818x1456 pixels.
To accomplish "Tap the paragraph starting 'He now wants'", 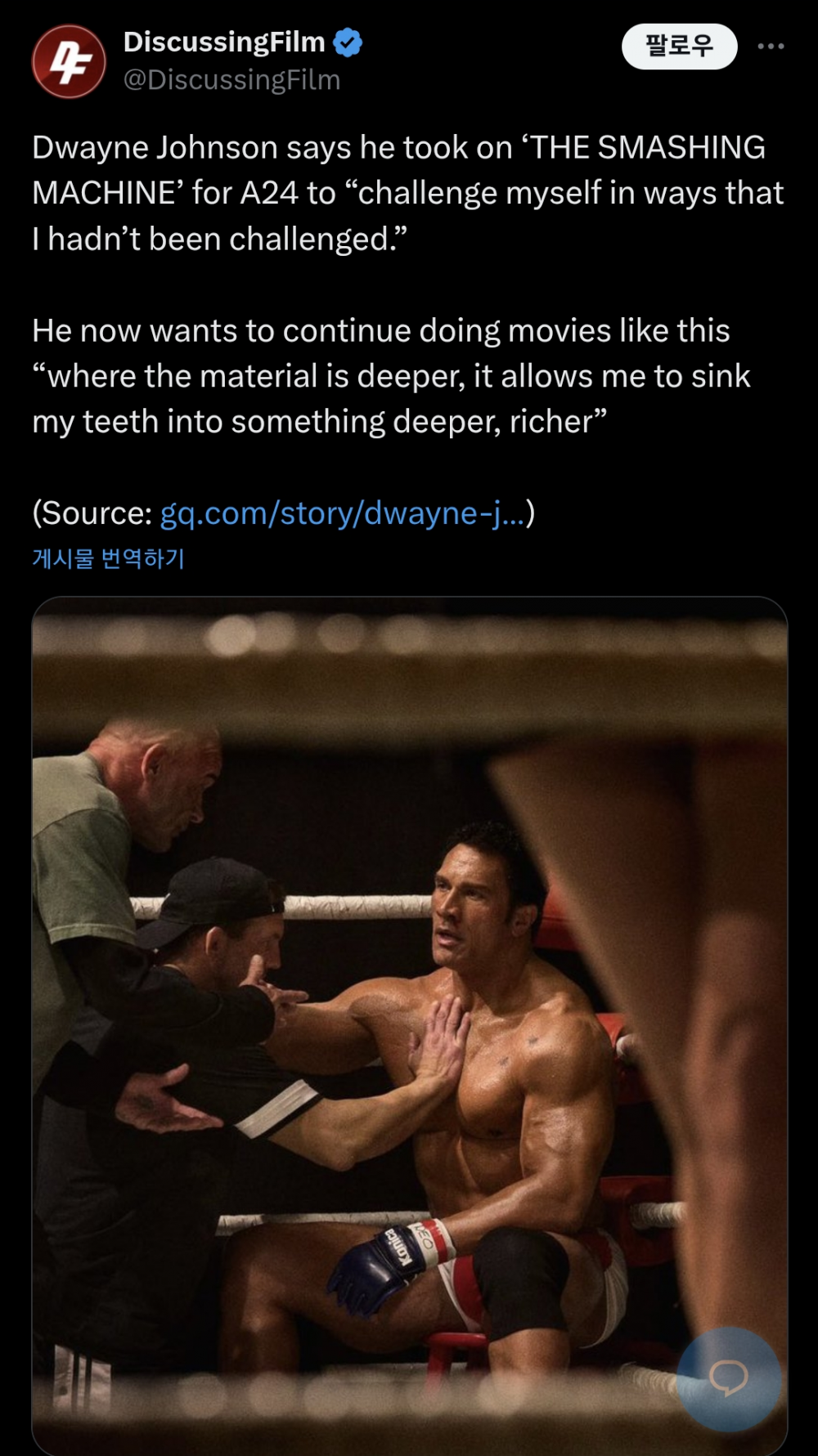I will tap(391, 376).
